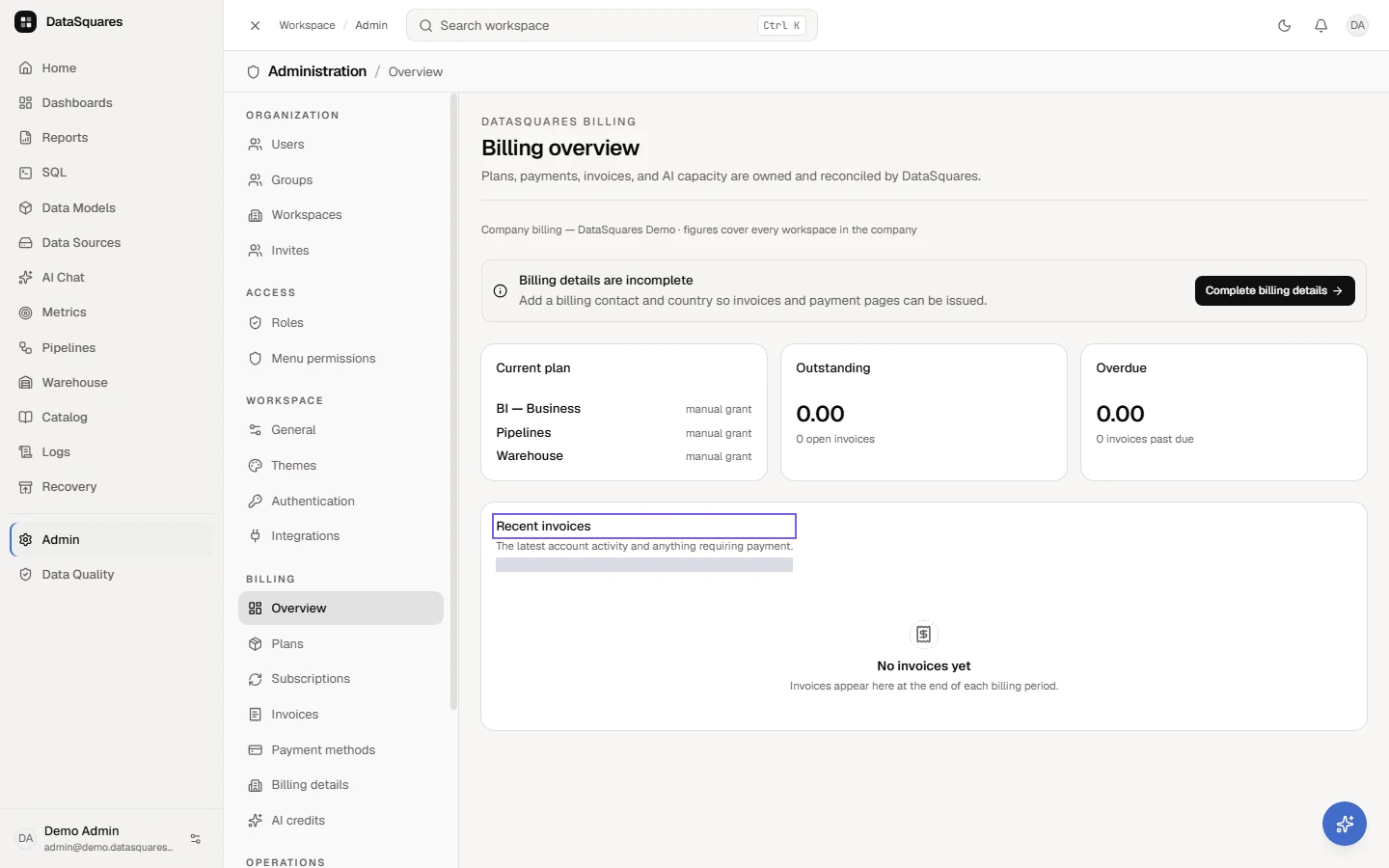Open Payment methods page
Viewport: 1389px width, 868px height.
click(x=340, y=750)
